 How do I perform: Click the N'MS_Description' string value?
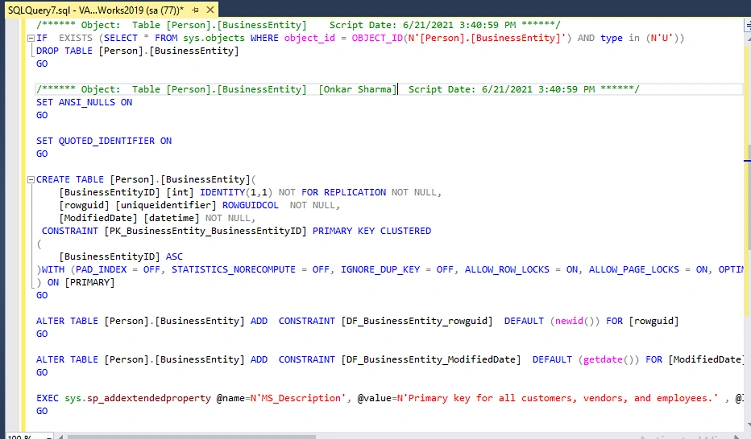(x=298, y=398)
